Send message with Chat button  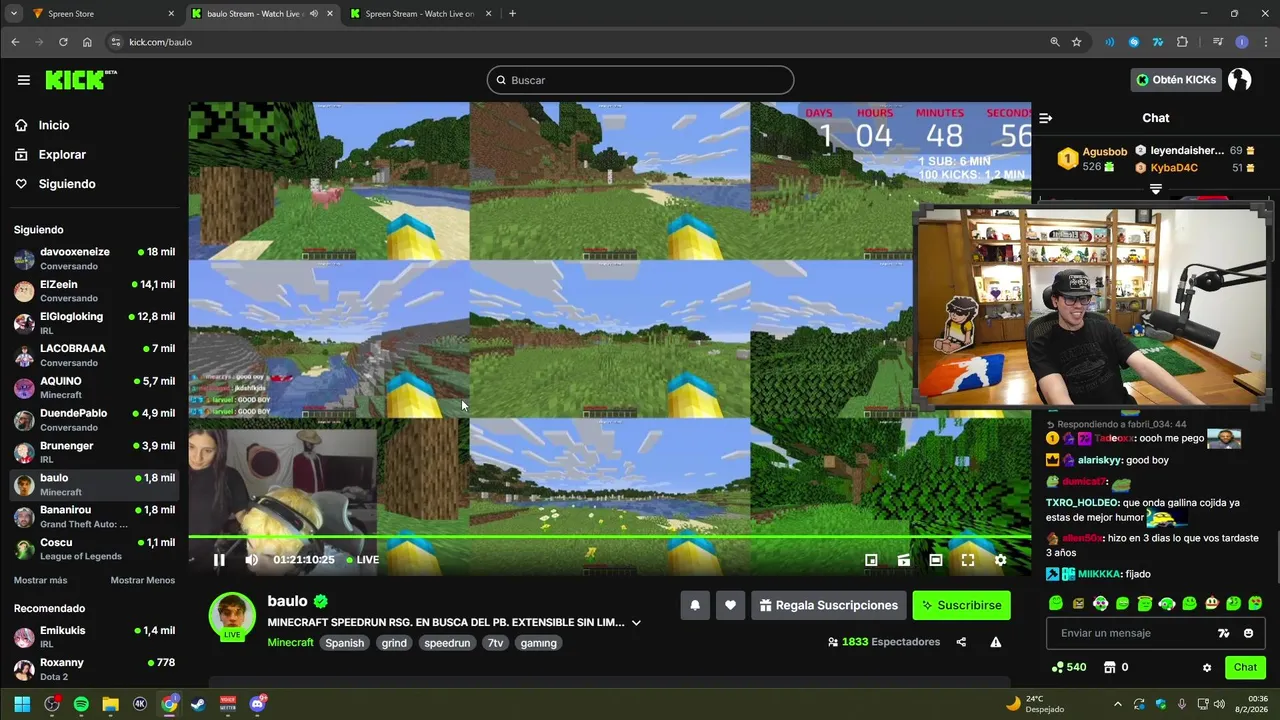tap(1245, 667)
